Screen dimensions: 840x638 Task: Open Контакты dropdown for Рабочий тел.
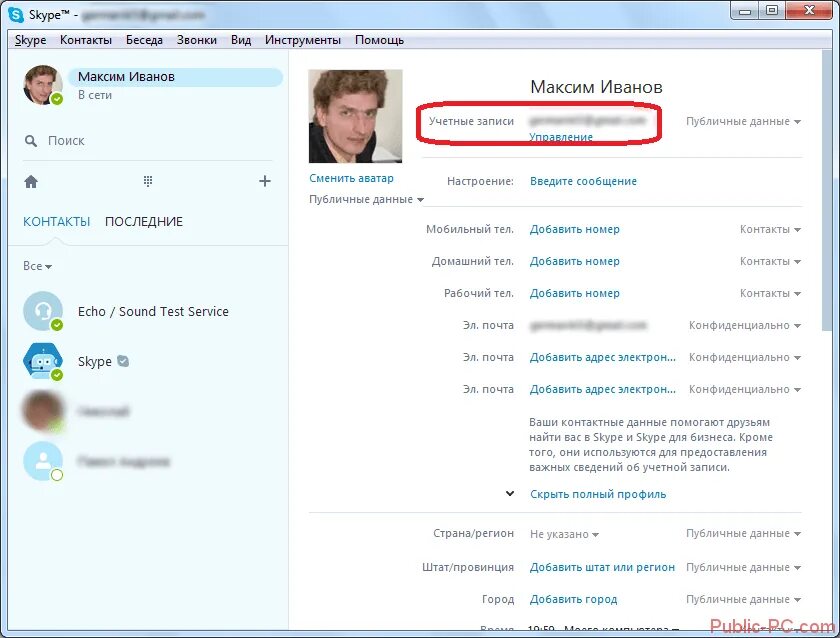(x=770, y=294)
